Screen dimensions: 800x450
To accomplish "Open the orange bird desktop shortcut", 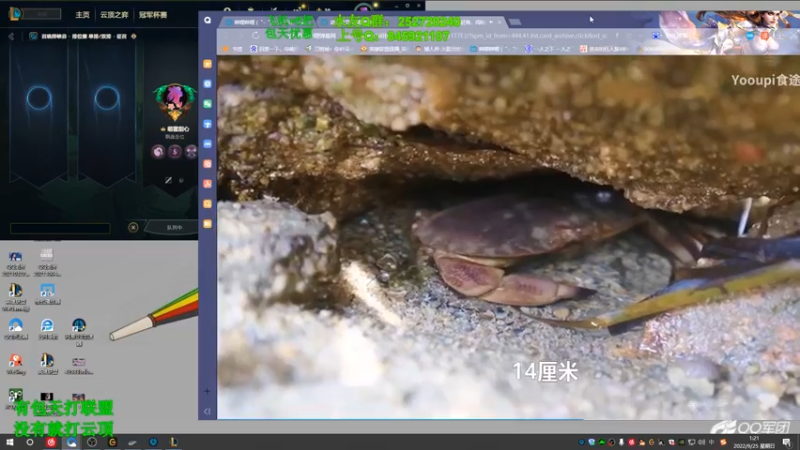I will (x=16, y=364).
